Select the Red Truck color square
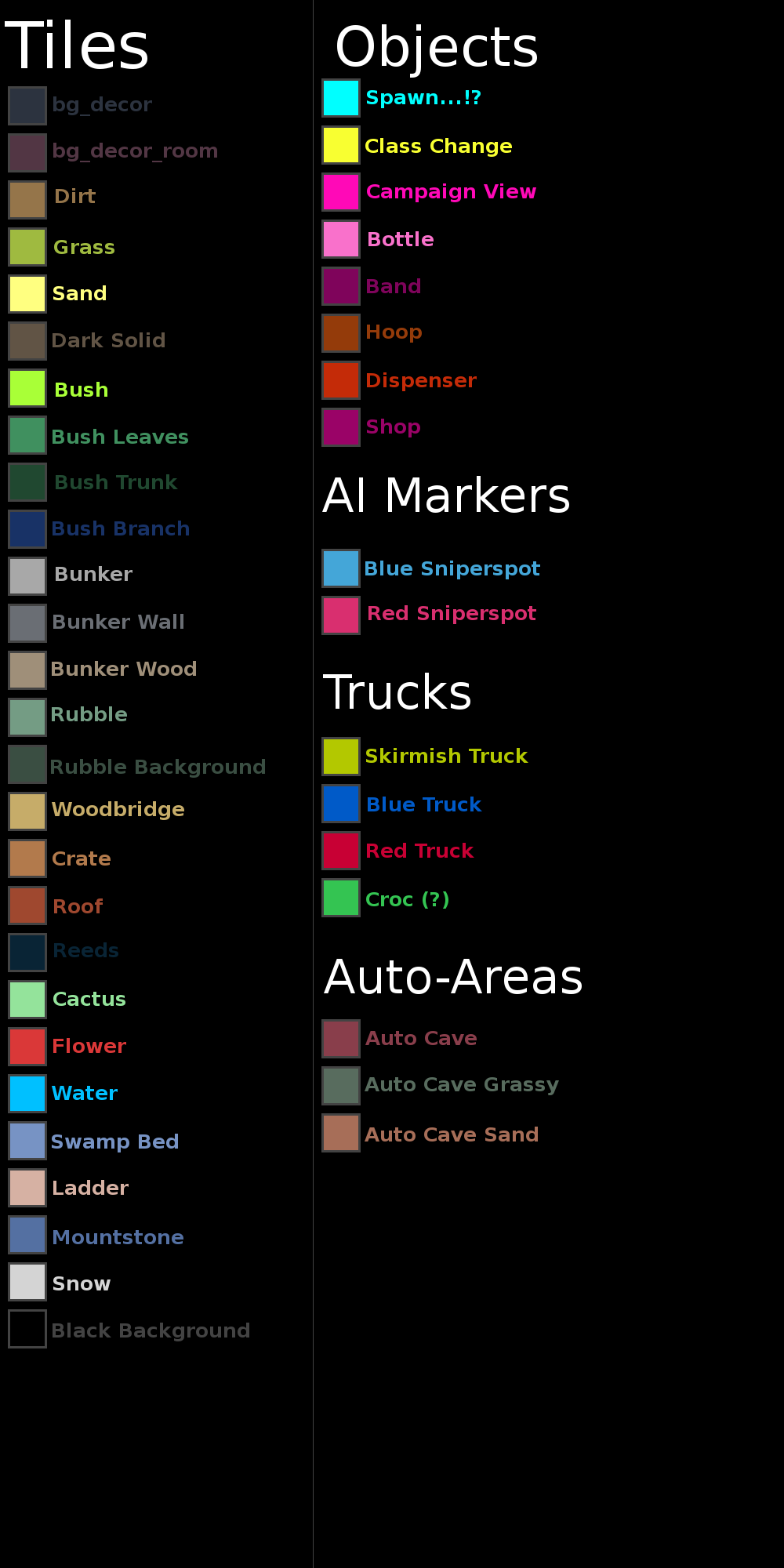The image size is (784, 1568). 341,851
